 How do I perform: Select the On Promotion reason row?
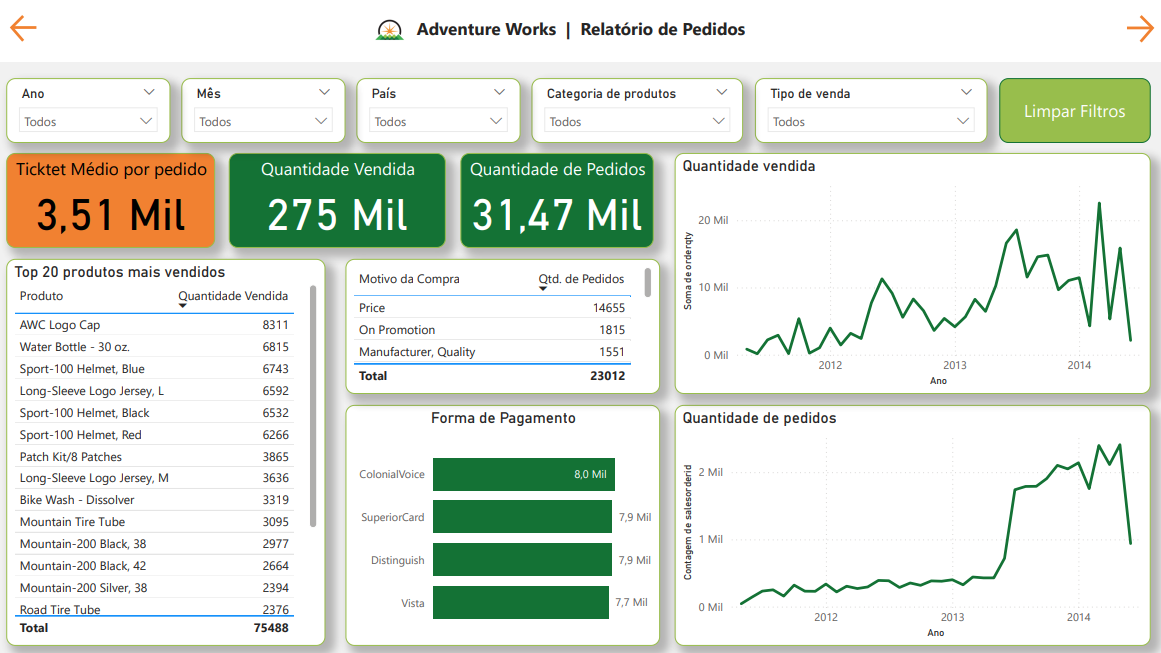coord(492,330)
